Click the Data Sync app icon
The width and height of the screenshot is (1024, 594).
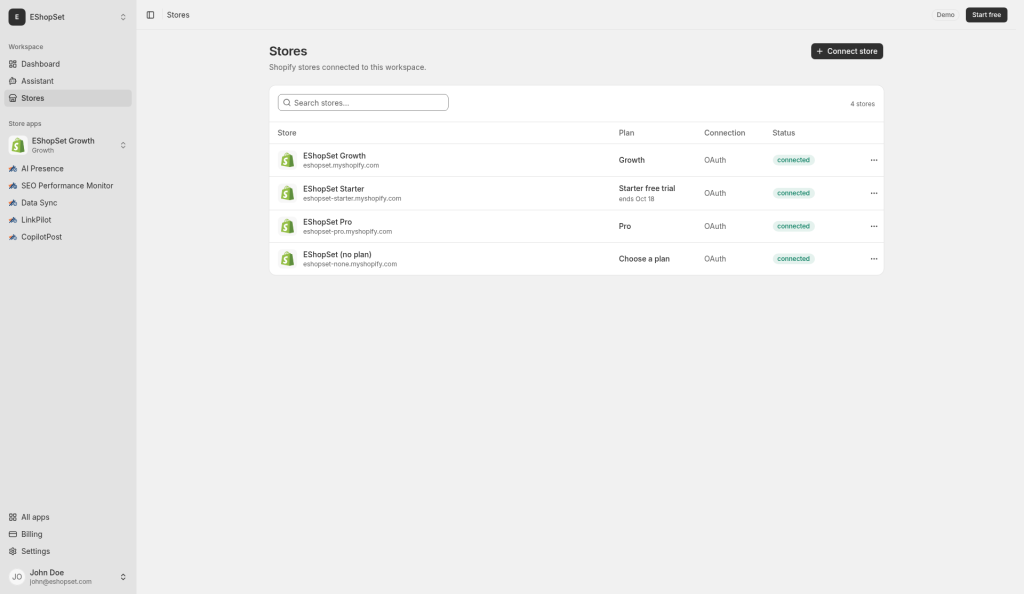click(12, 203)
